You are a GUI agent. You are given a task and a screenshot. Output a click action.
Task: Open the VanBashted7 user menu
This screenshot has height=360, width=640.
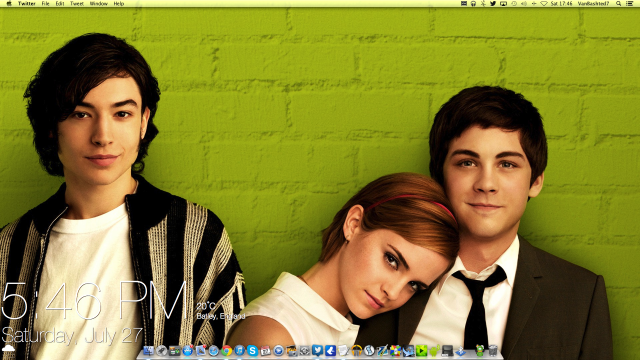[x=593, y=3]
